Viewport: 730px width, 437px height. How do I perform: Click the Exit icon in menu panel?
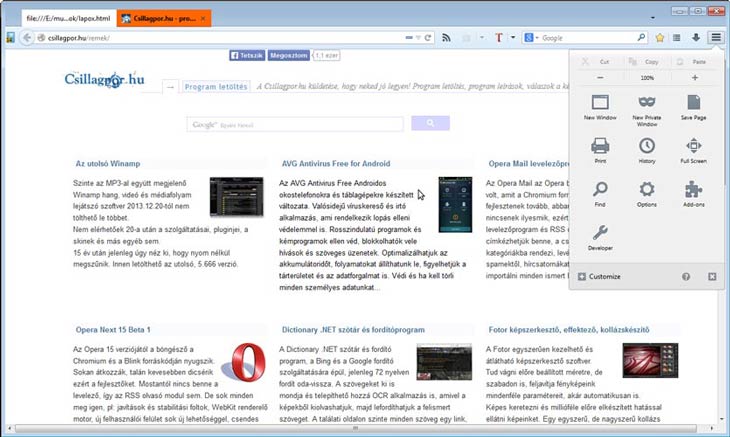(712, 276)
